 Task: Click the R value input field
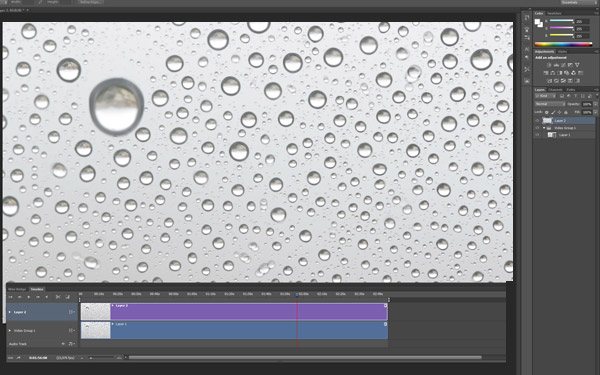point(582,21)
